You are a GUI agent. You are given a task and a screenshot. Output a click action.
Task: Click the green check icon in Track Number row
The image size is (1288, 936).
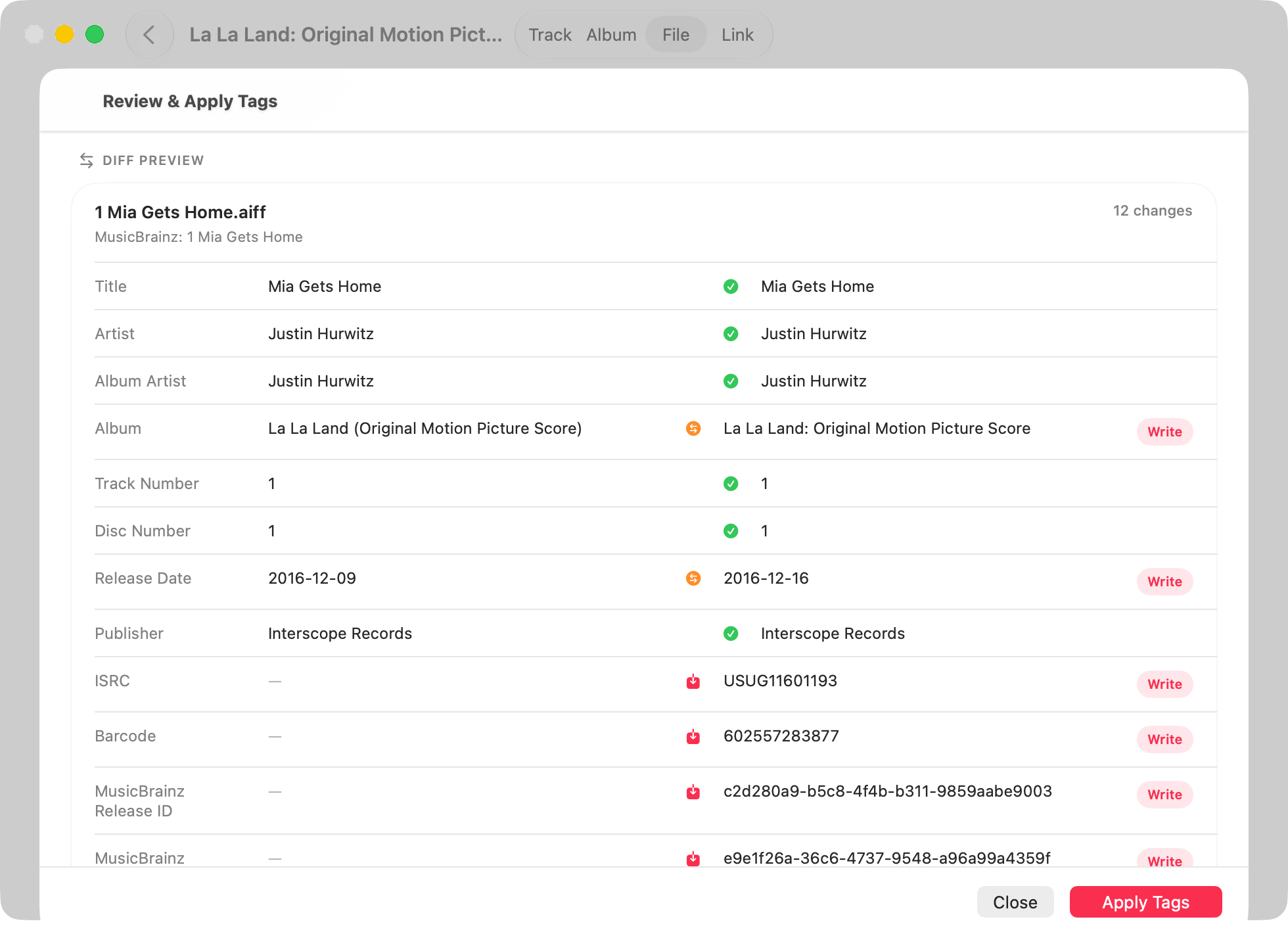point(731,484)
